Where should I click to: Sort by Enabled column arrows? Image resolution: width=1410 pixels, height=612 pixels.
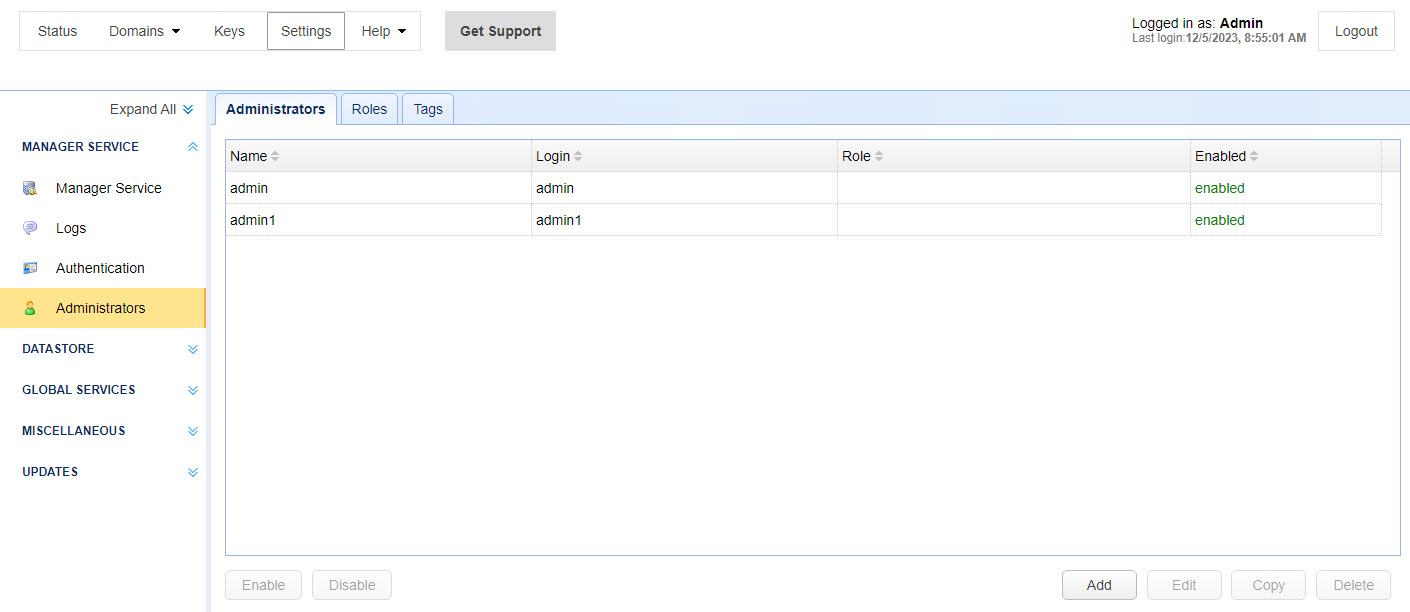(x=1254, y=156)
